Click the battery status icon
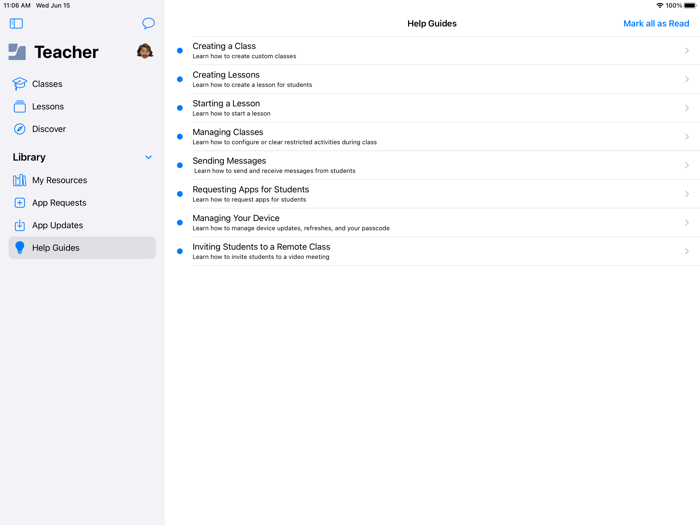The height and width of the screenshot is (525, 700). coord(690,5)
